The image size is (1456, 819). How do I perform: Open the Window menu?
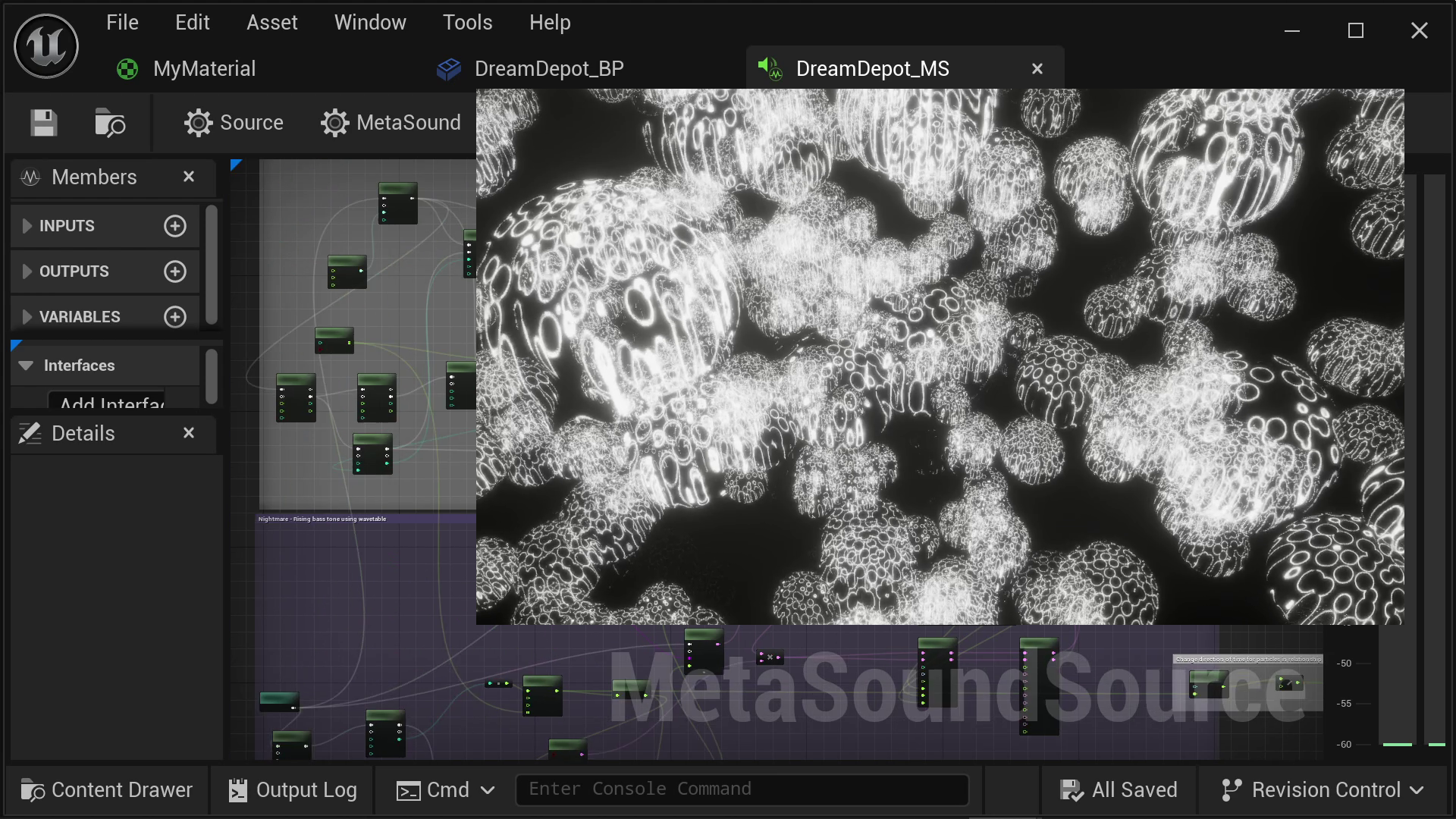click(x=370, y=23)
